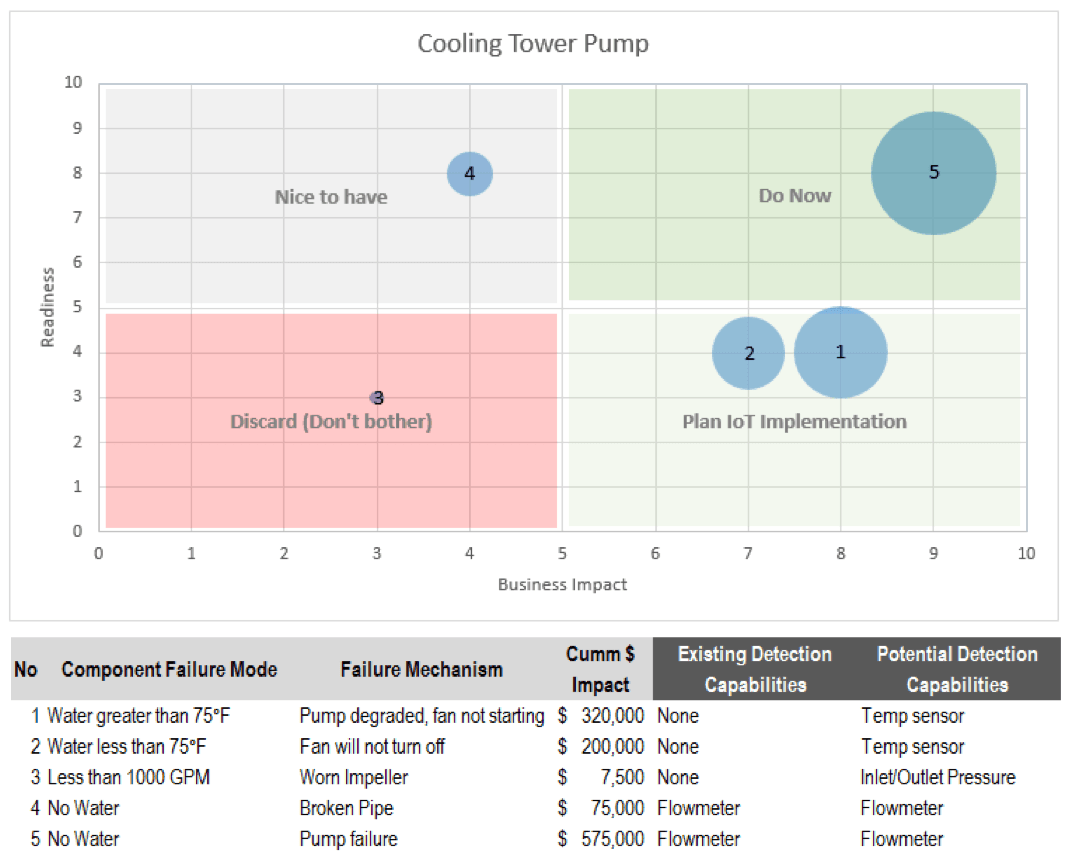Click the Do Now quadrant label
The image size is (1065, 853).
pos(794,196)
